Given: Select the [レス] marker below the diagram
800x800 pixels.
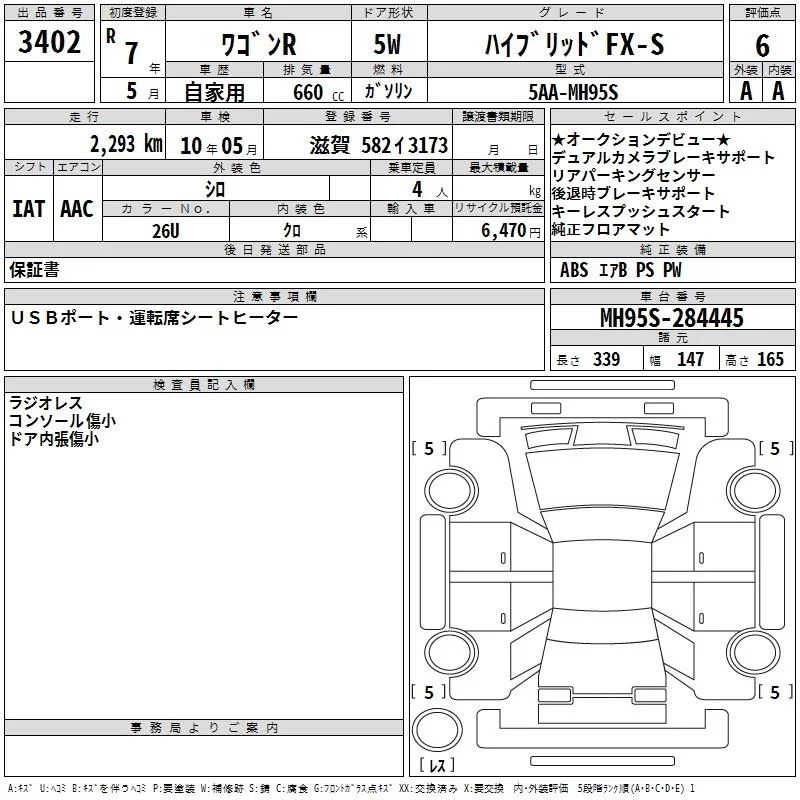Looking at the screenshot, I should 438,765.
